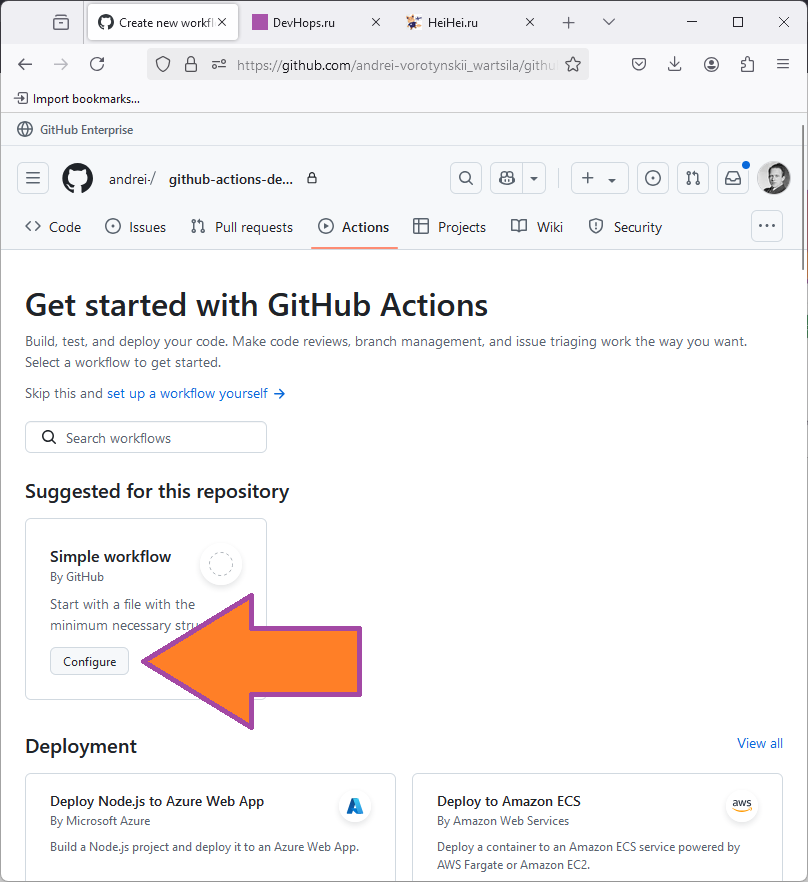Click the tracking protection shield icon

tap(163, 64)
